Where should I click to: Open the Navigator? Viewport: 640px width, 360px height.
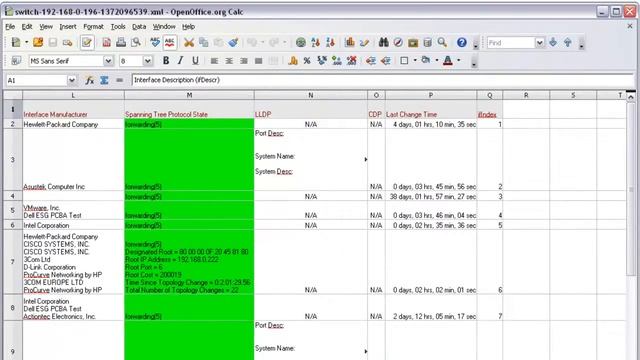[398, 42]
